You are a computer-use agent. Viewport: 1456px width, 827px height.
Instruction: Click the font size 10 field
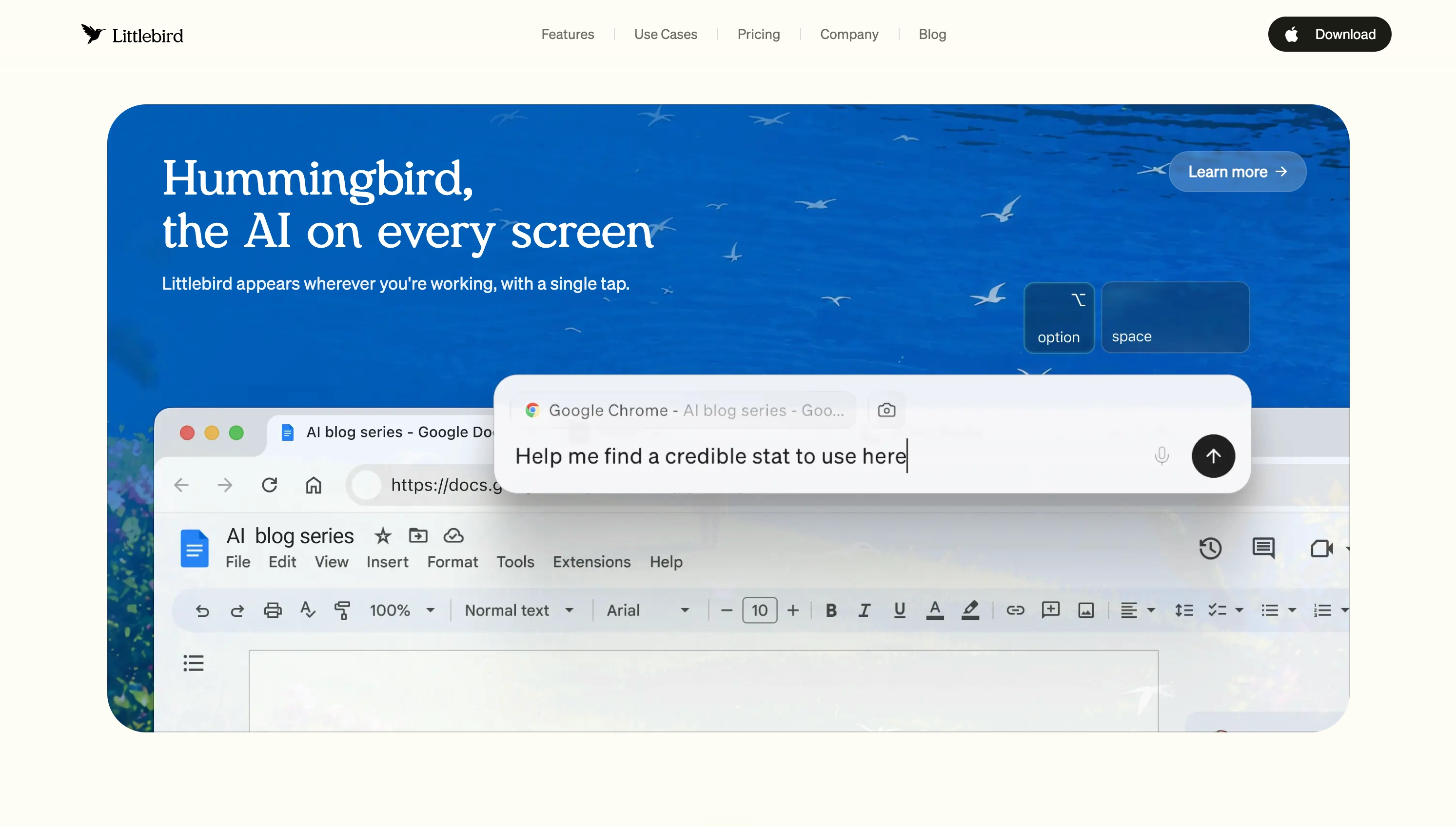[759, 610]
